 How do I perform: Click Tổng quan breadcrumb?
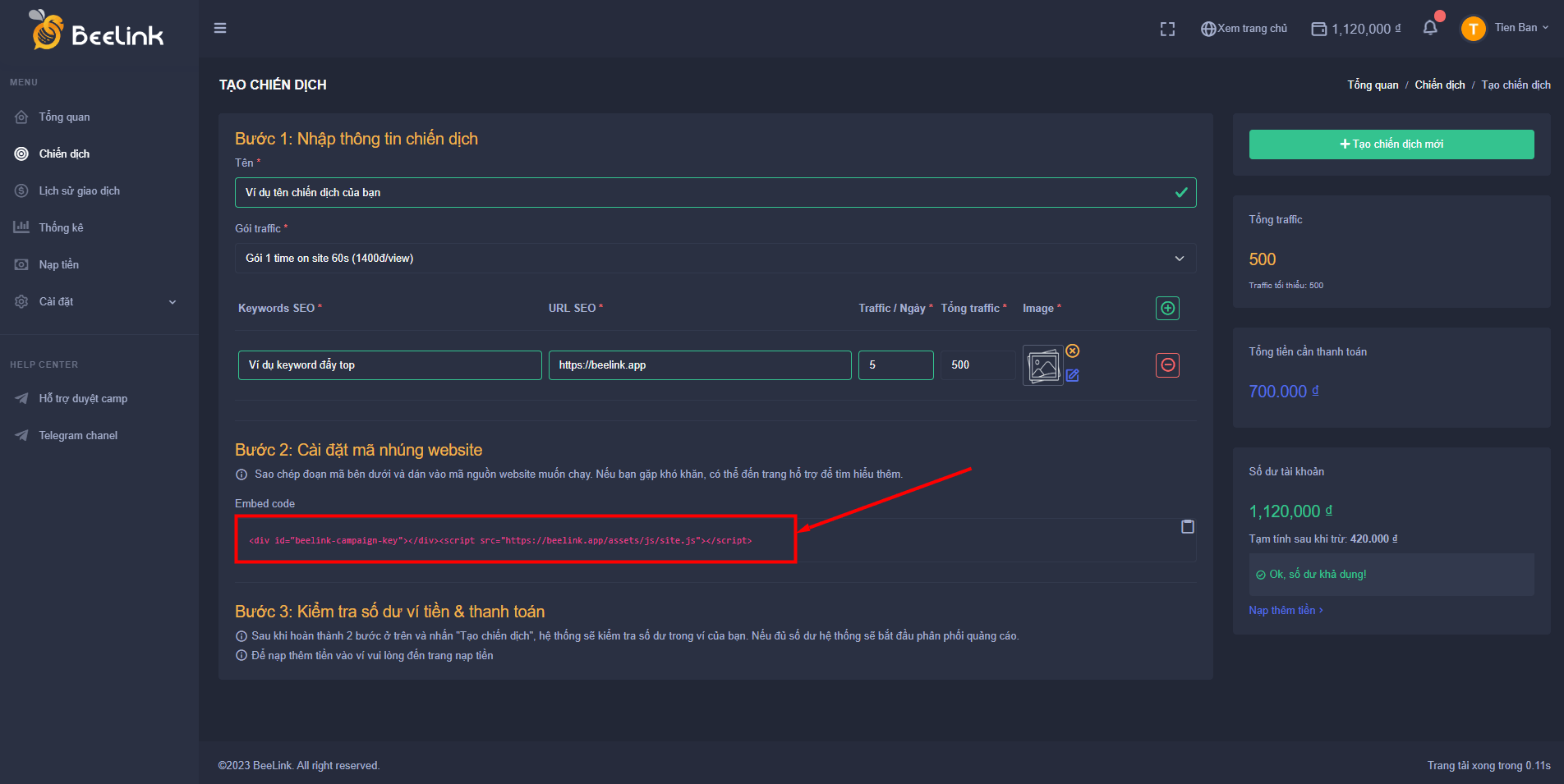[x=1373, y=85]
